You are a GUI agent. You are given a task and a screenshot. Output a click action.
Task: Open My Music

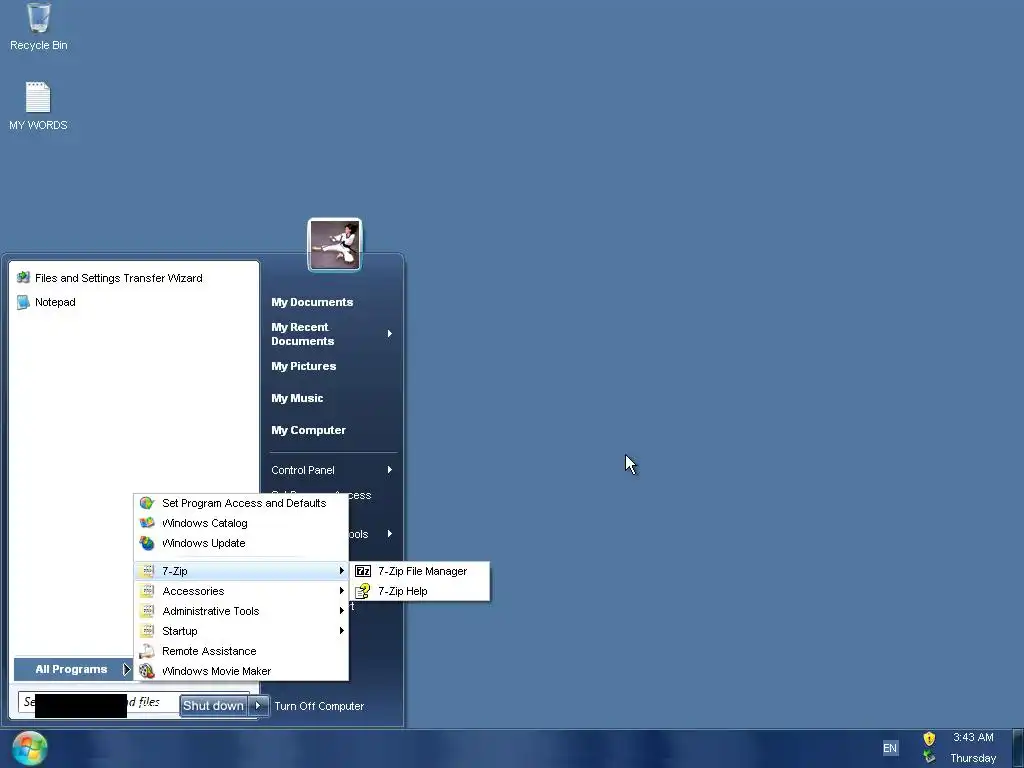click(297, 398)
